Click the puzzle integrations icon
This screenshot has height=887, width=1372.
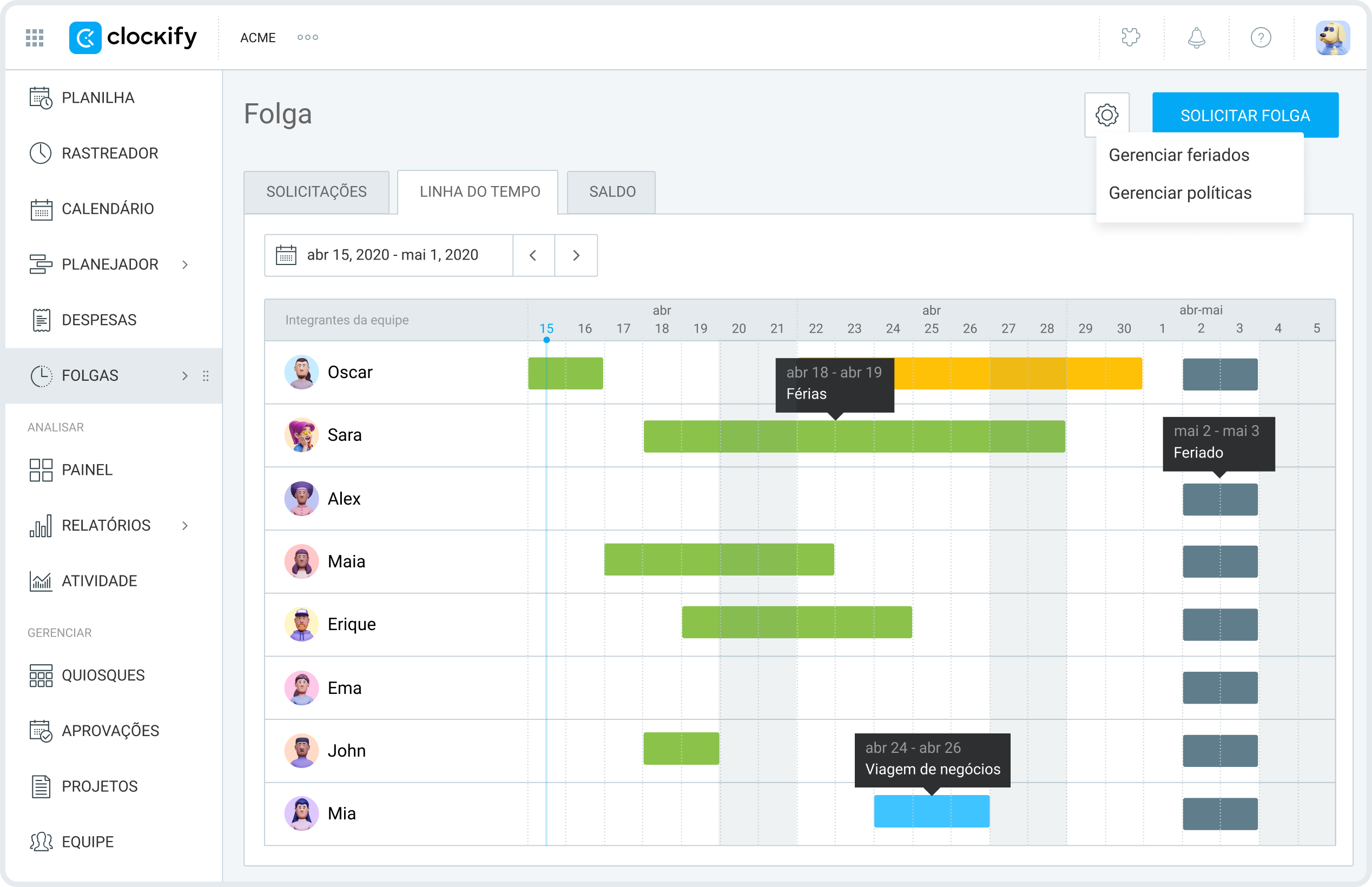pos(1131,37)
